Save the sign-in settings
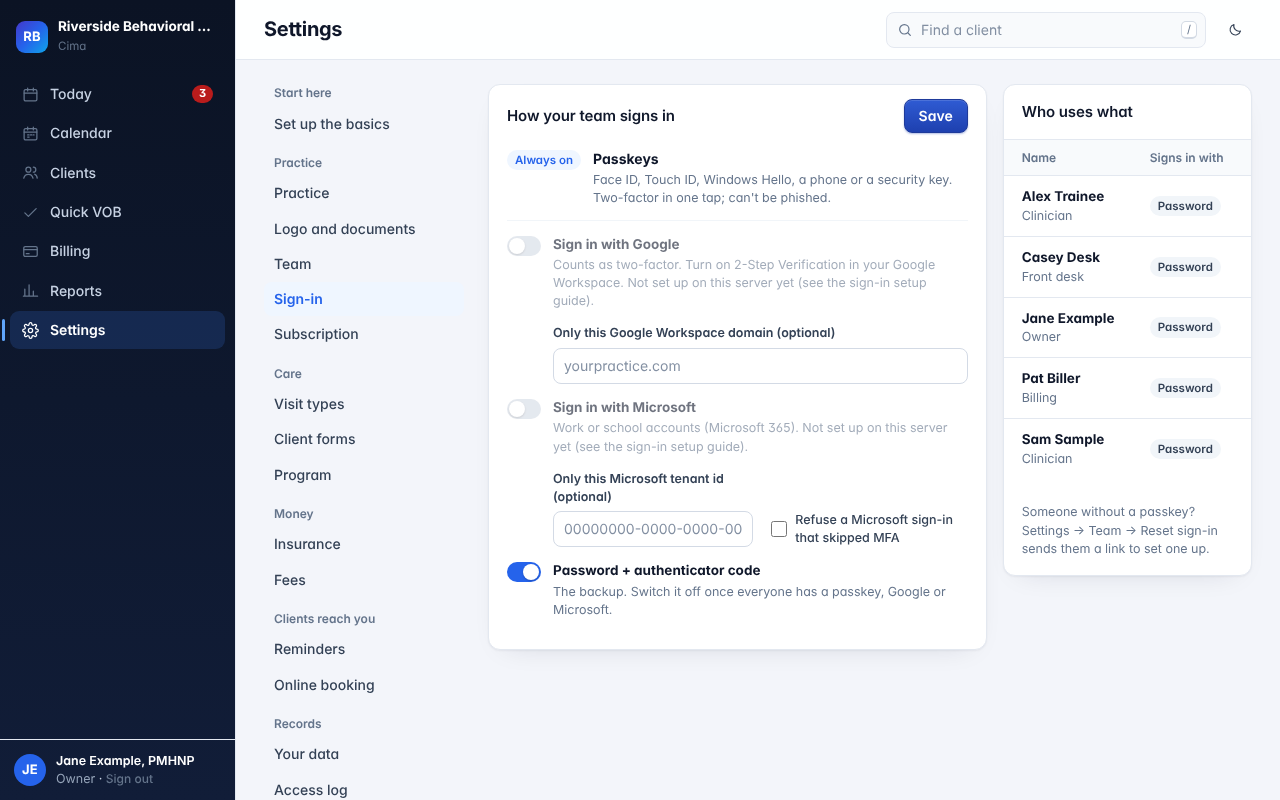The width and height of the screenshot is (1280, 800). click(x=936, y=116)
